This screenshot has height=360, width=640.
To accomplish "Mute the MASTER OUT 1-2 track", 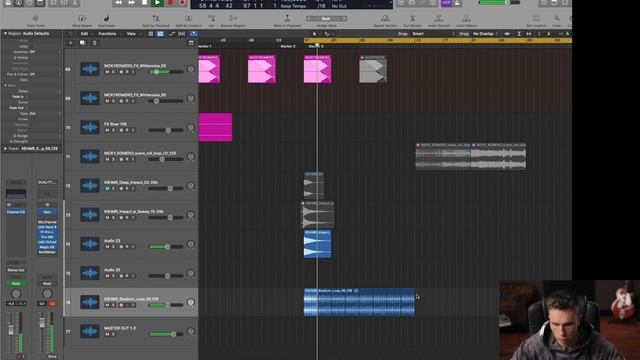I will (x=107, y=334).
